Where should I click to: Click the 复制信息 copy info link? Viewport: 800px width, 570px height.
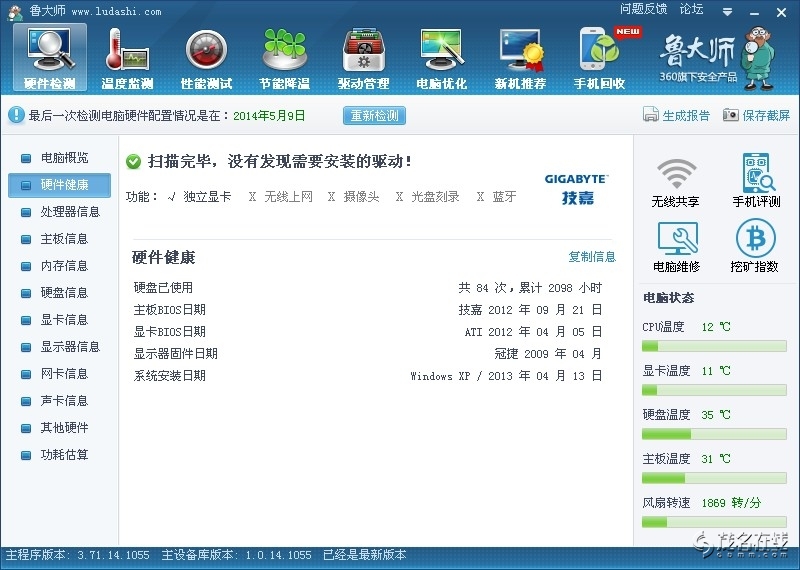click(x=592, y=257)
